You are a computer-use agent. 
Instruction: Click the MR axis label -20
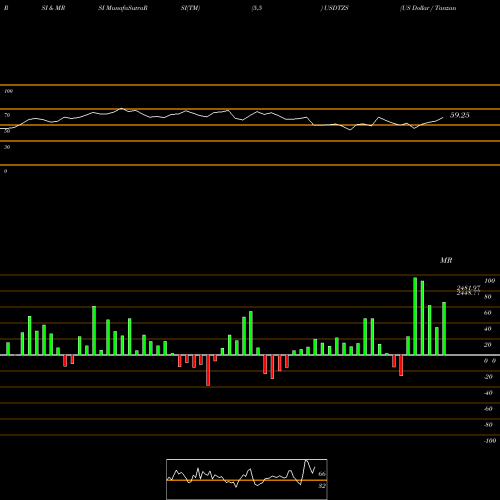tap(488, 377)
